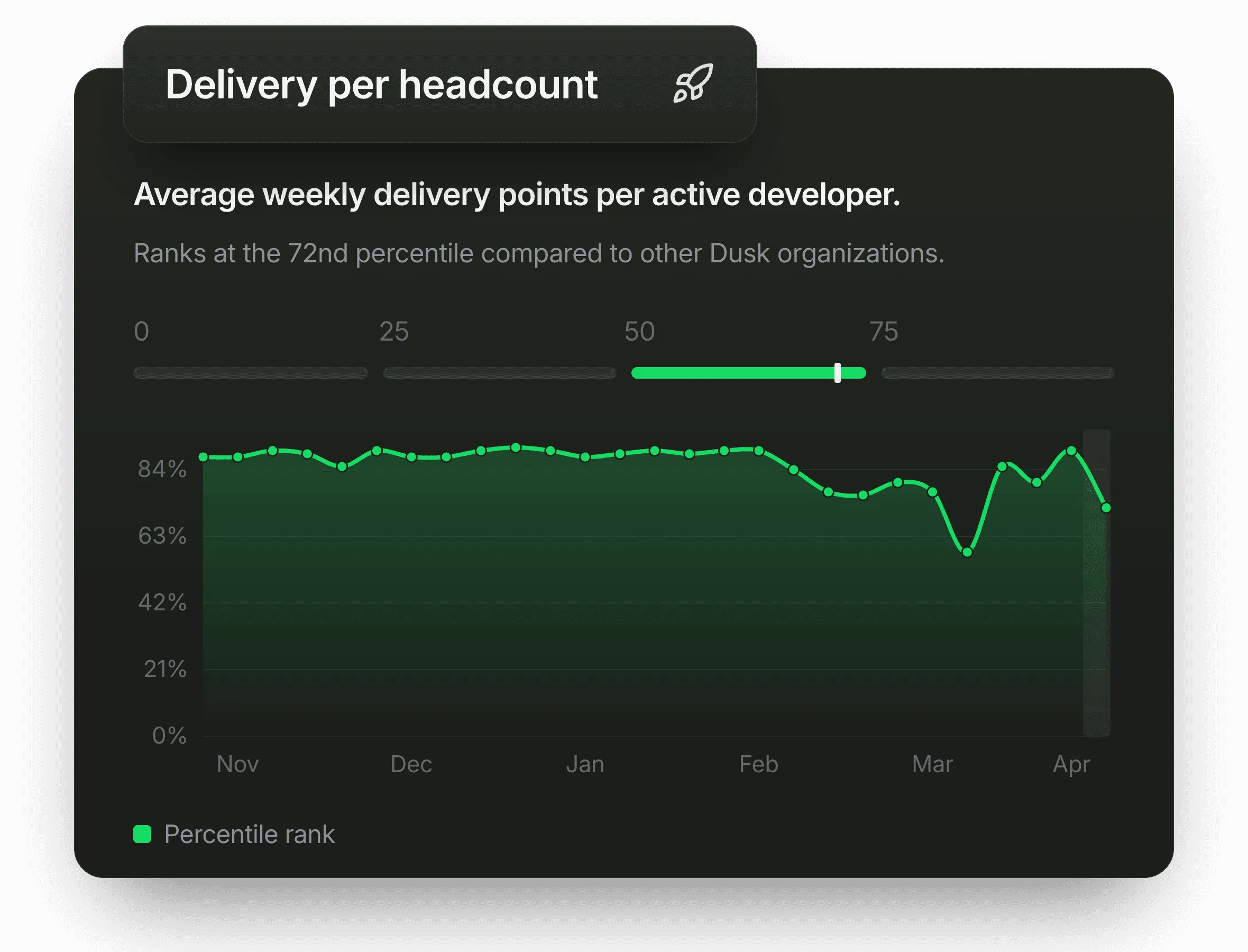1248x952 pixels.
Task: Select the lowest data point in March
Action: pyautogui.click(x=967, y=552)
